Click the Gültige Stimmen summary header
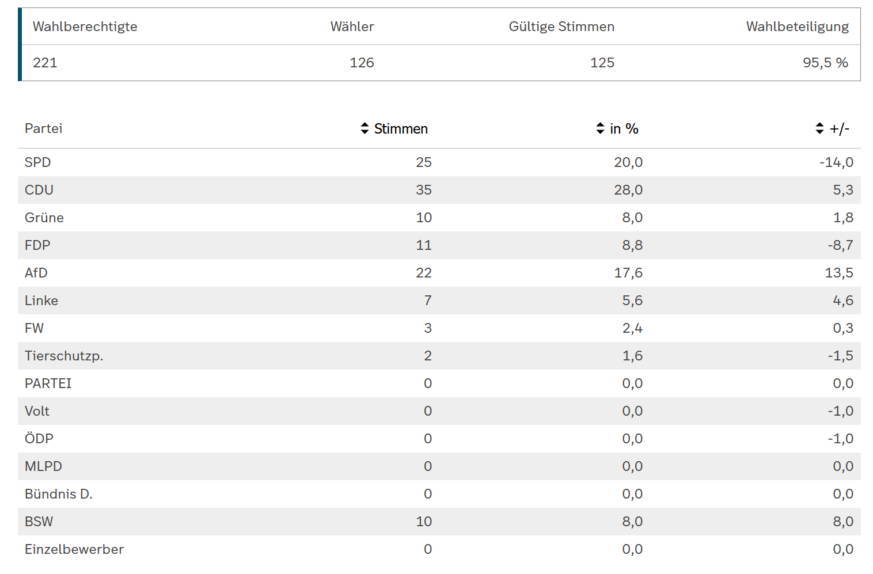Screen dimensions: 873x574 [x=561, y=27]
